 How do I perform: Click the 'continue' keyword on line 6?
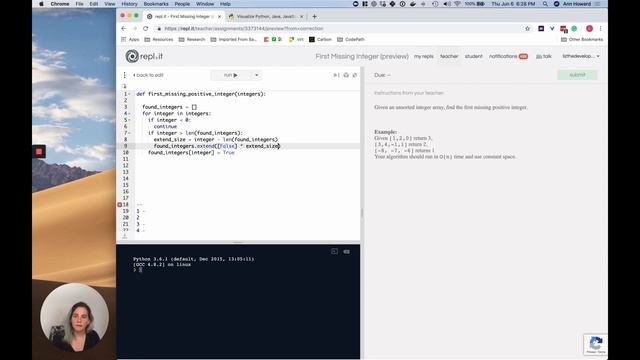coord(165,127)
